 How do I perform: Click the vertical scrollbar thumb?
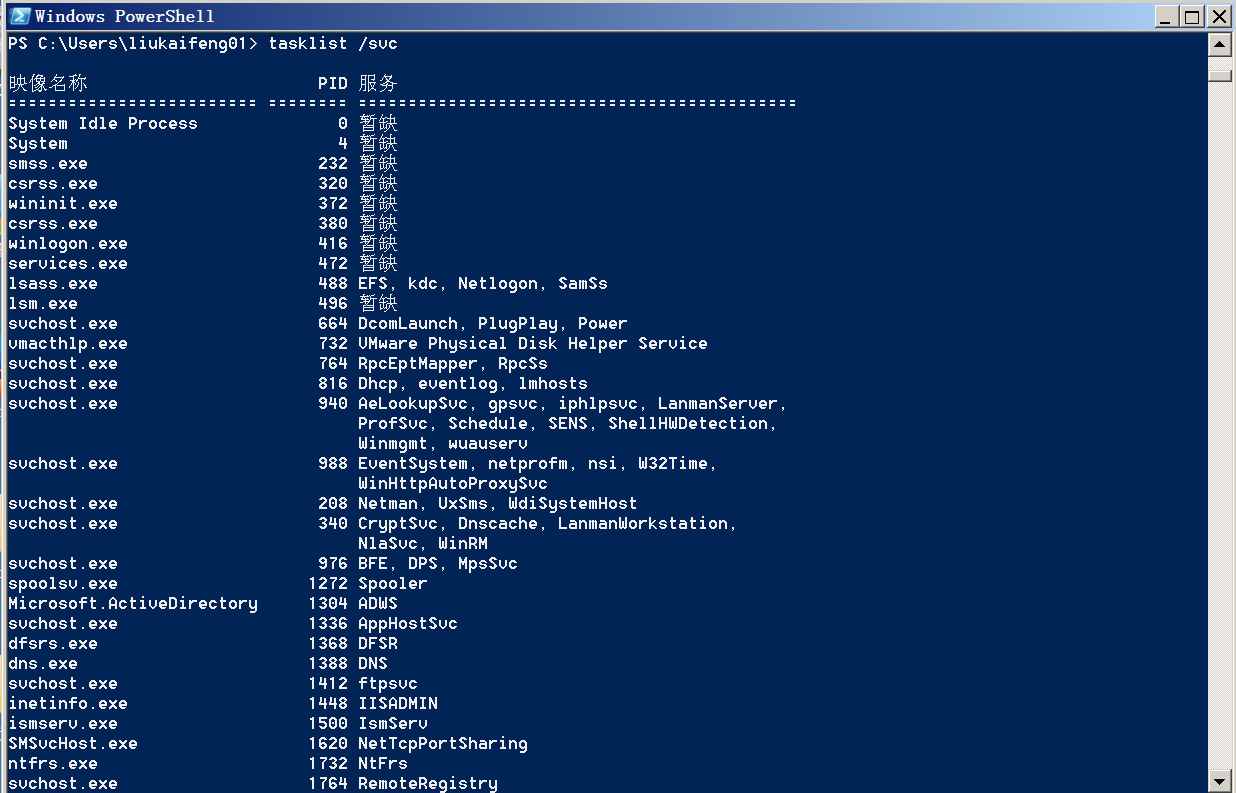click(1219, 74)
